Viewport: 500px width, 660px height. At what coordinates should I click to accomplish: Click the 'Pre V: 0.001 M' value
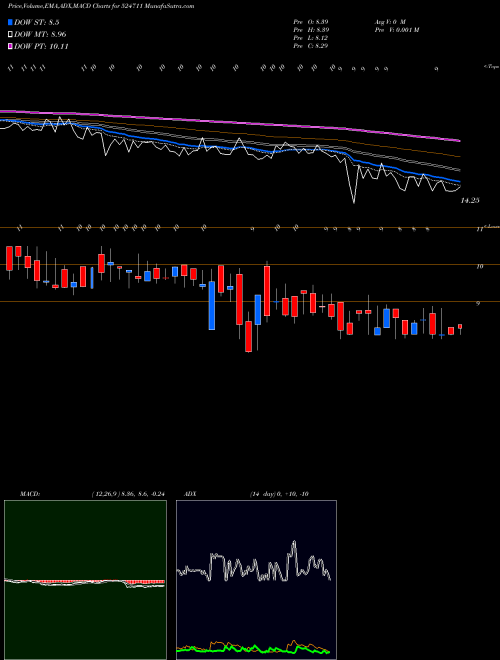pos(396,30)
